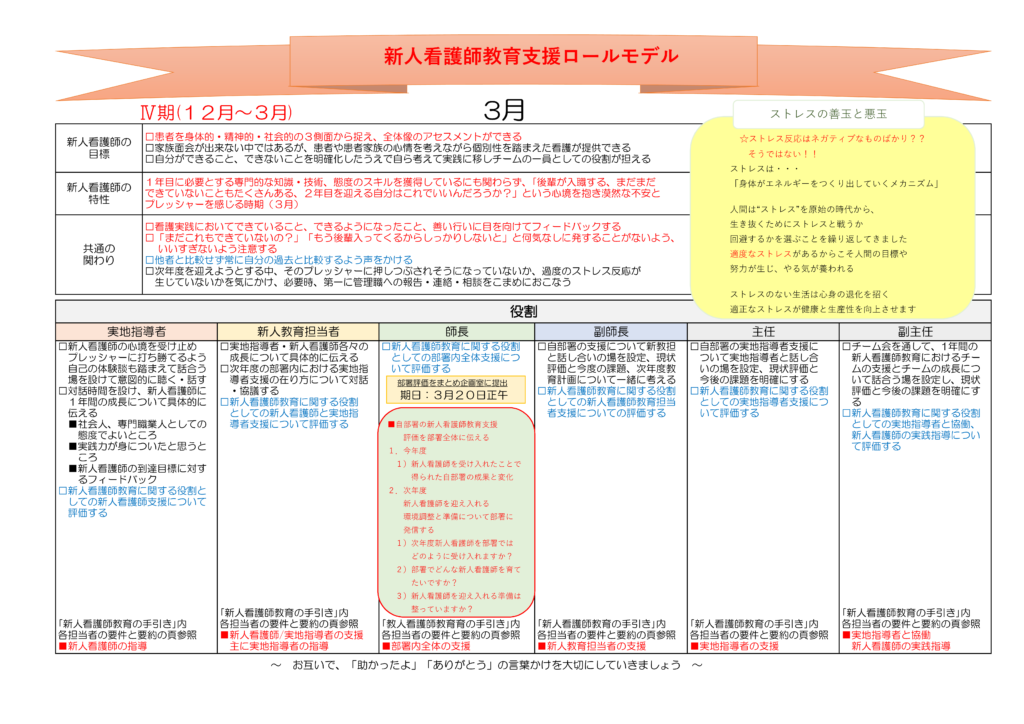Click the large 3月 month heading
Screen dimensions: 1024x724
[504, 110]
